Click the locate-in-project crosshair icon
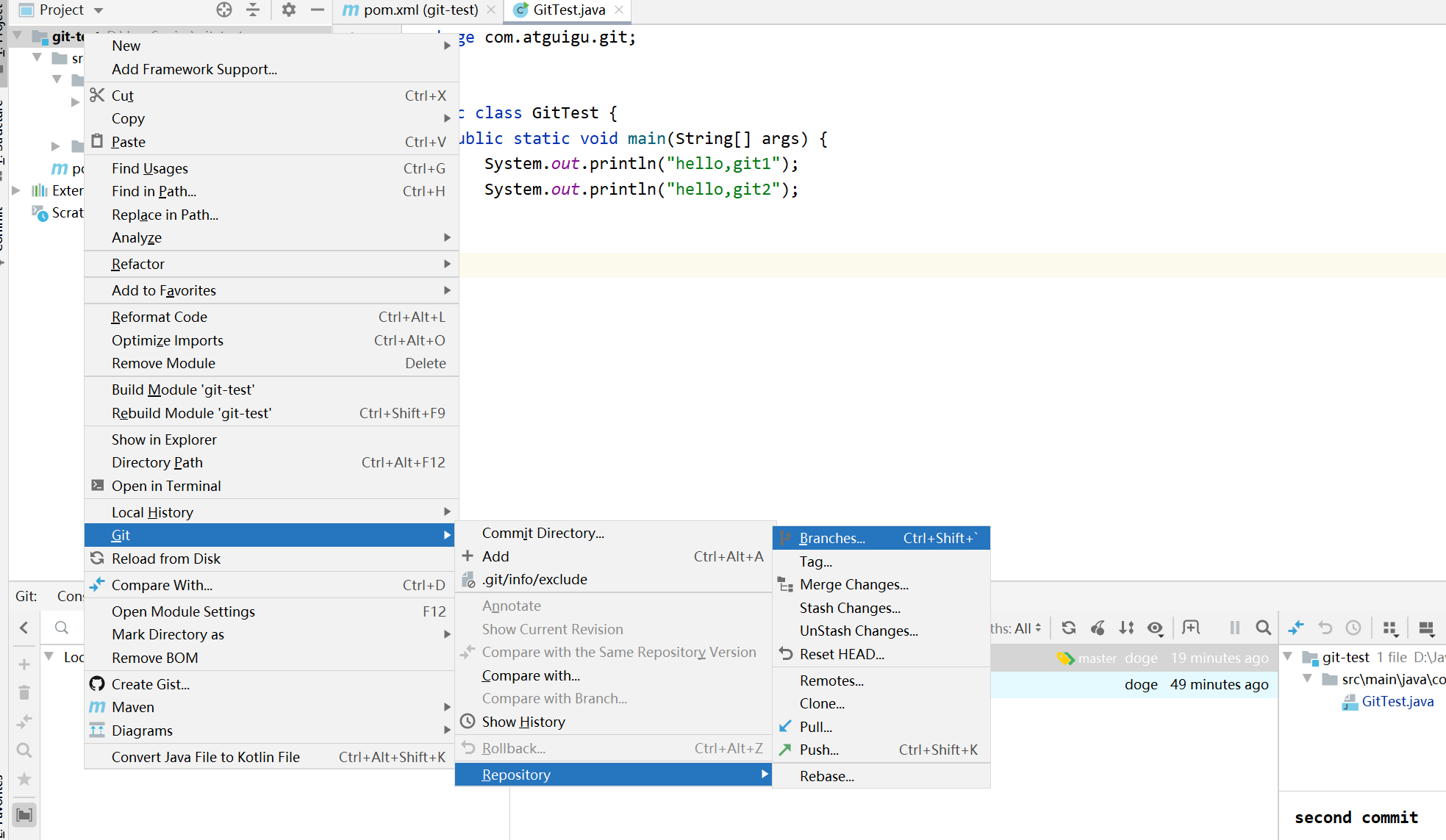The image size is (1446, 840). pyautogui.click(x=224, y=10)
